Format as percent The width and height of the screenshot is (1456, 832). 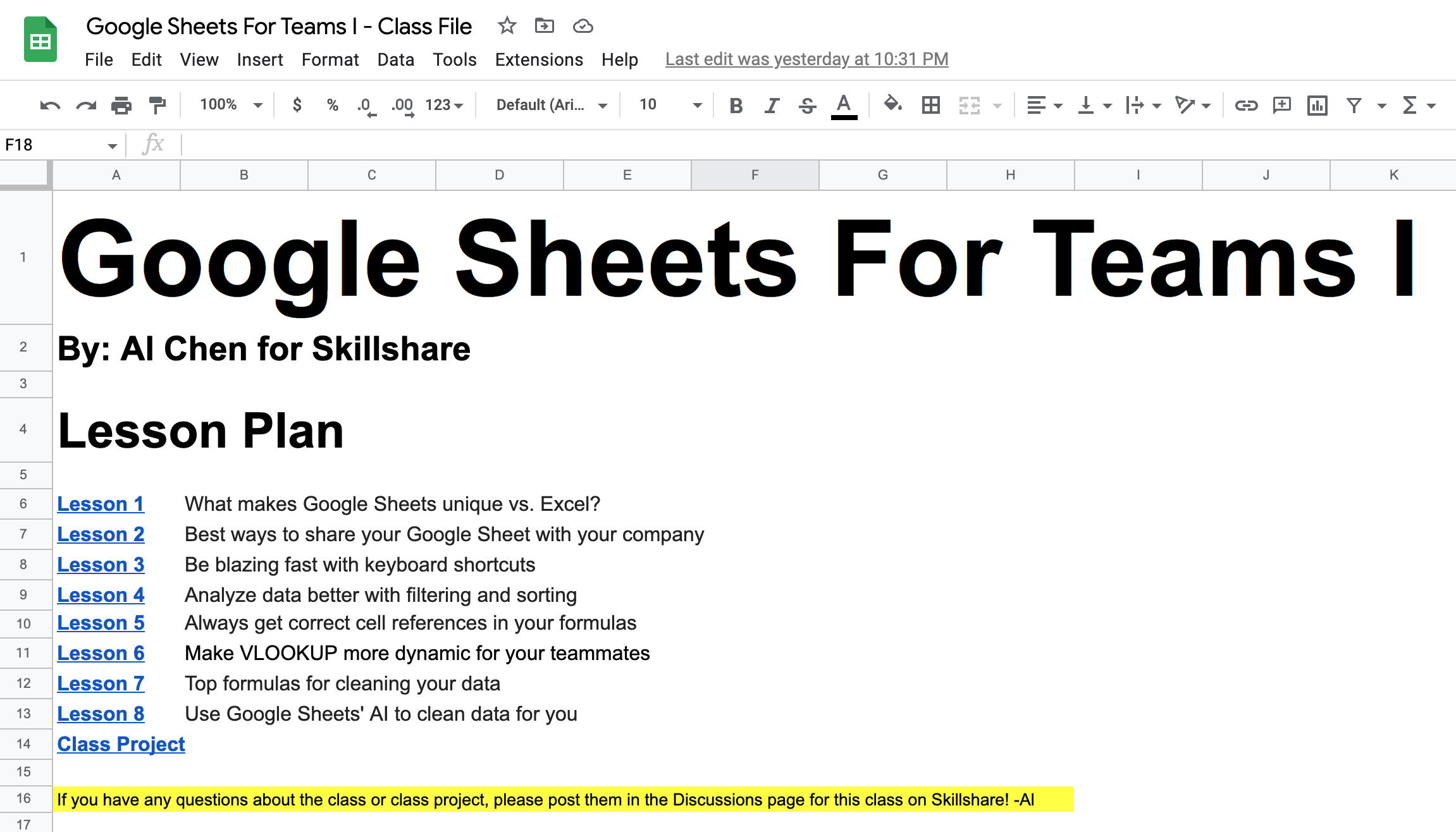(332, 105)
